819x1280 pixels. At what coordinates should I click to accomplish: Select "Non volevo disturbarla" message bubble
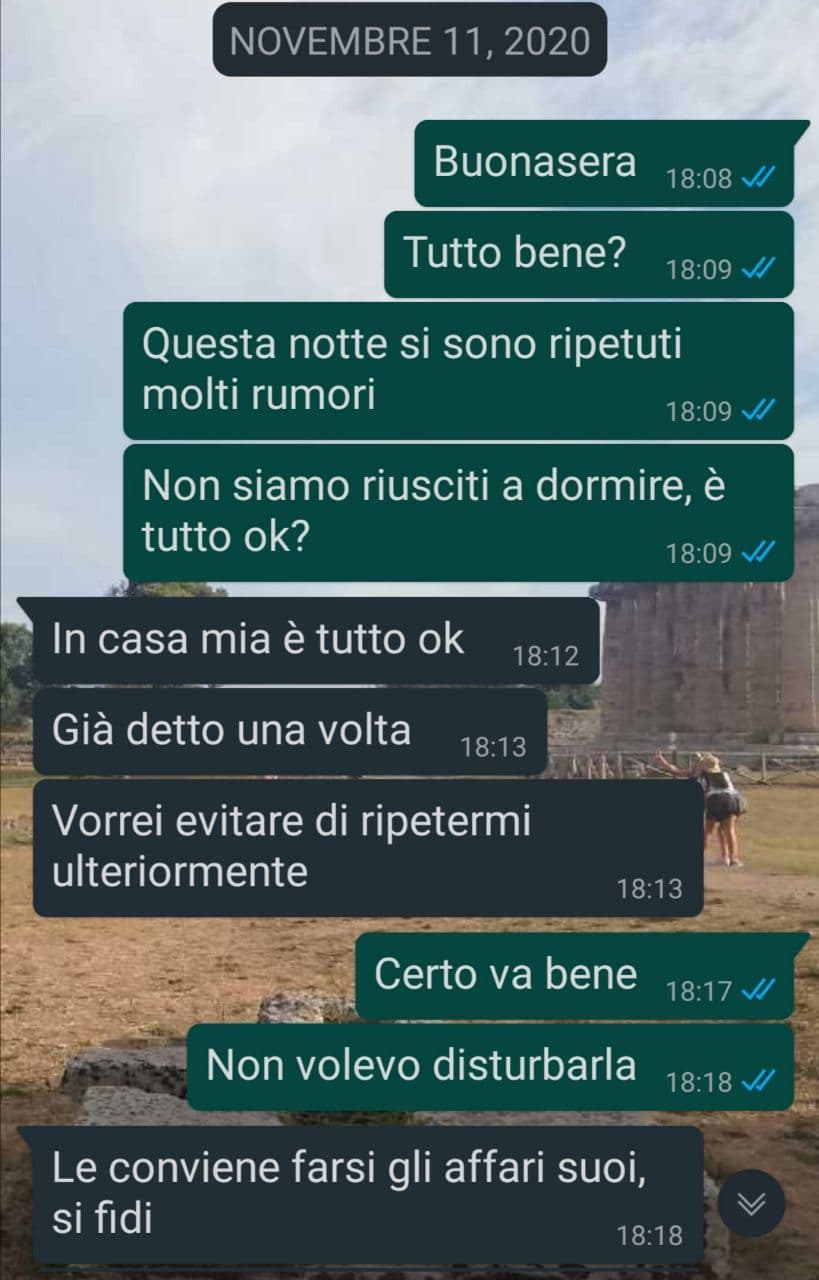490,1067
